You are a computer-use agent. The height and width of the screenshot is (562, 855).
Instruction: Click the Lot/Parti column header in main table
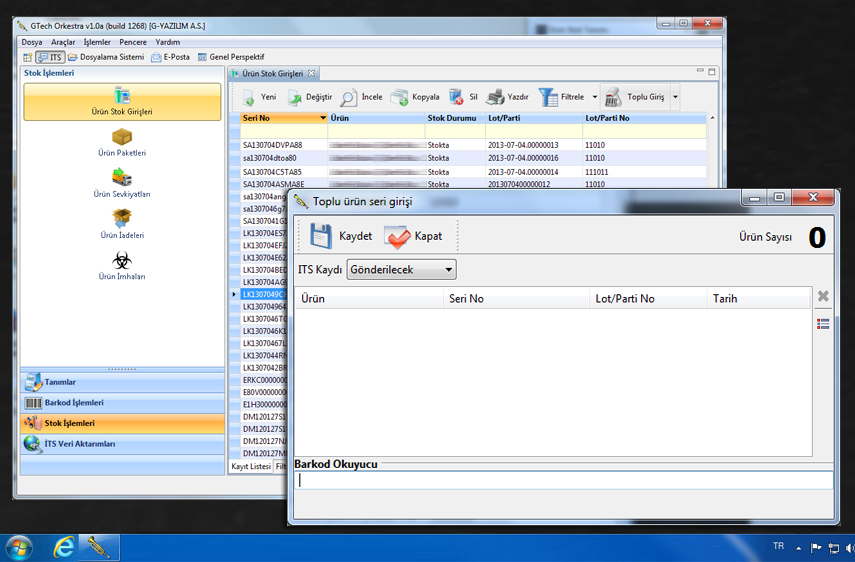[x=534, y=118]
